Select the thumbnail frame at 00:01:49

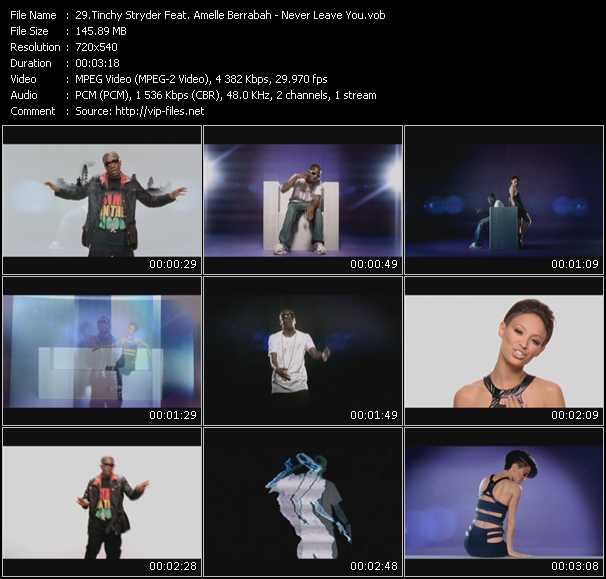tap(303, 351)
